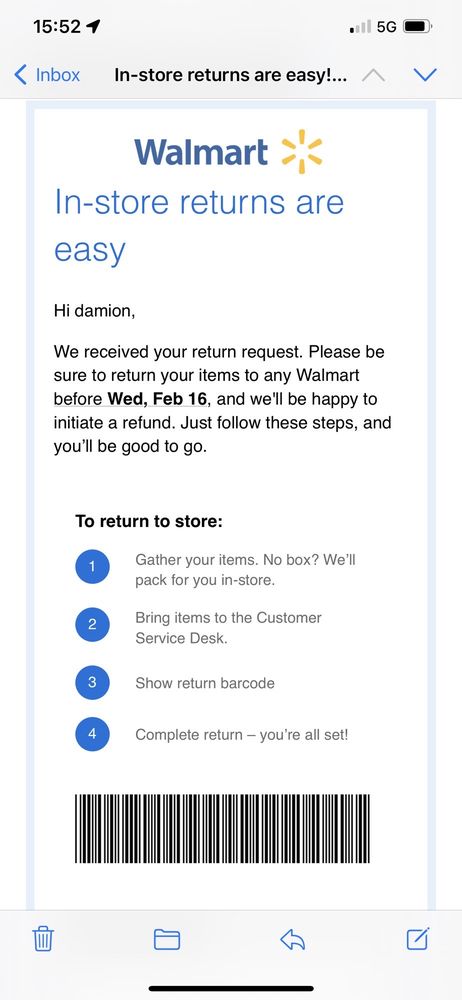Tap the Walmart logo
Image resolution: width=462 pixels, height=1000 pixels.
228,152
